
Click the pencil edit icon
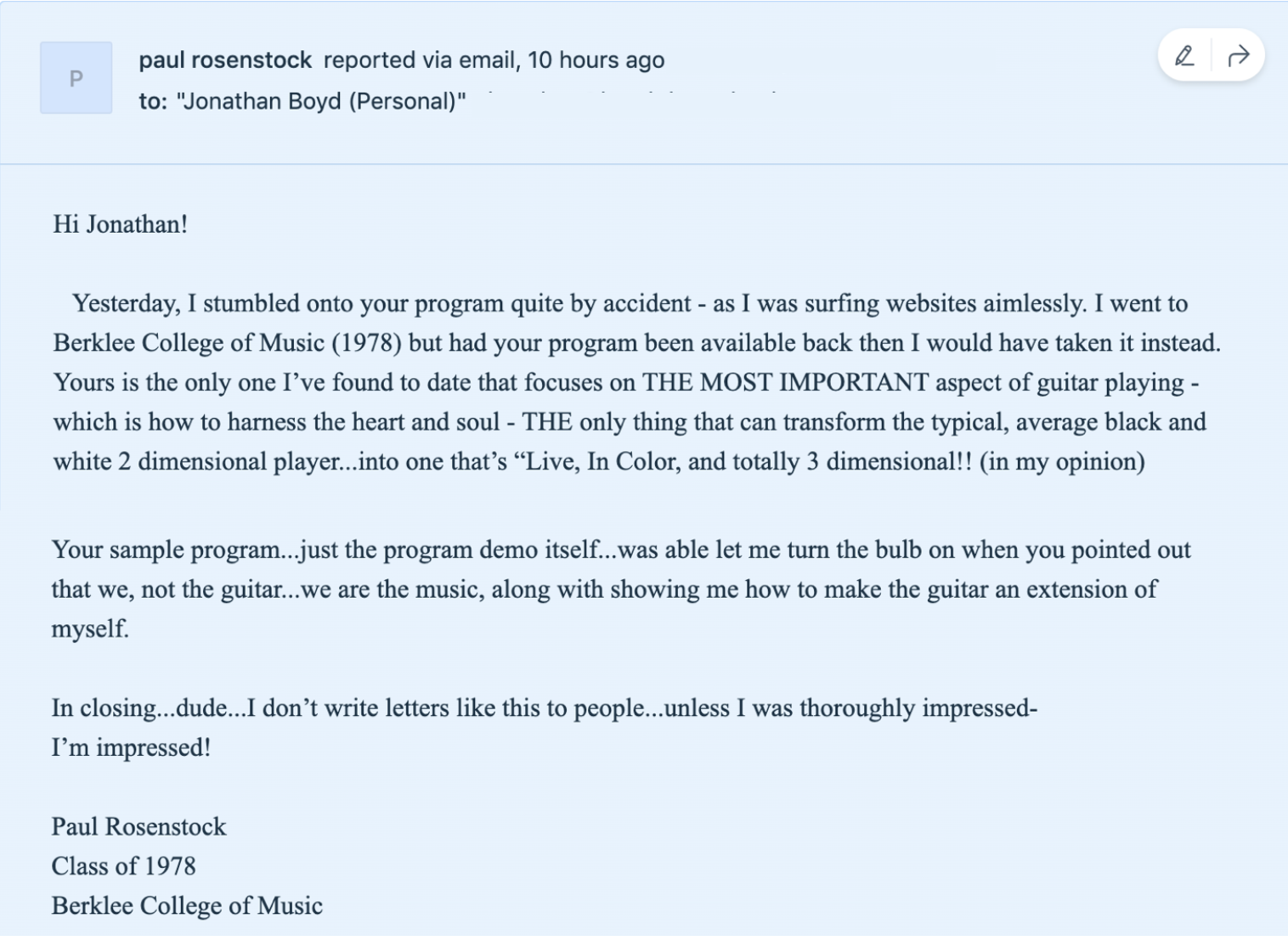[x=1184, y=57]
